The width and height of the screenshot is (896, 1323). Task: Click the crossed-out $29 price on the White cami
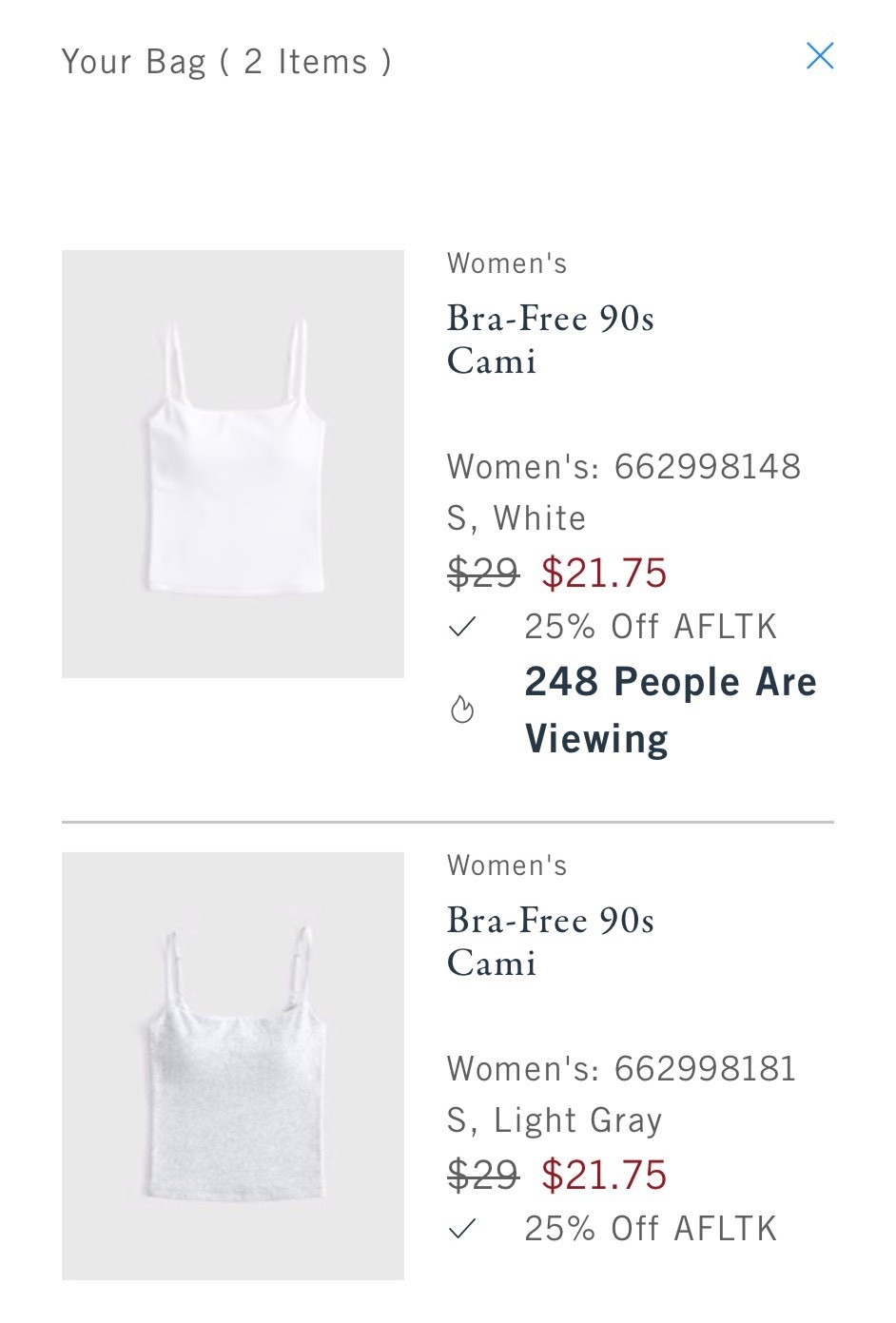483,573
